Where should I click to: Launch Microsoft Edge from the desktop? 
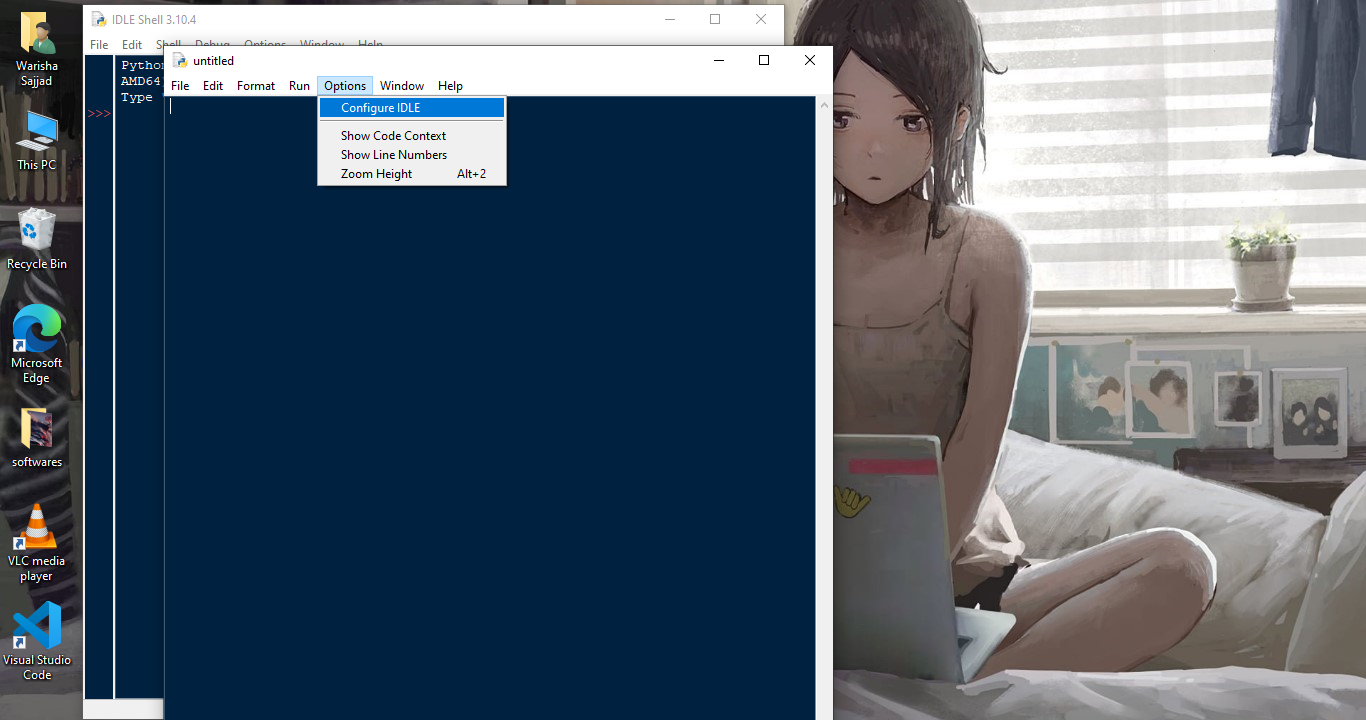point(37,345)
